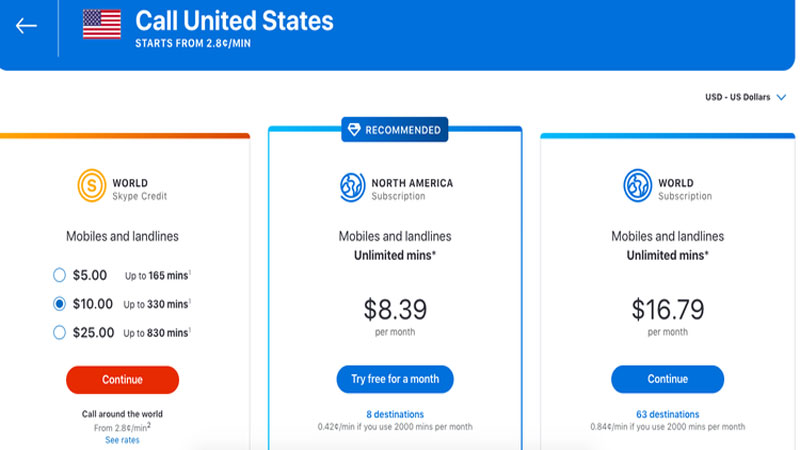Go back with the left arrow icon
The width and height of the screenshot is (800, 450).
coord(26,26)
